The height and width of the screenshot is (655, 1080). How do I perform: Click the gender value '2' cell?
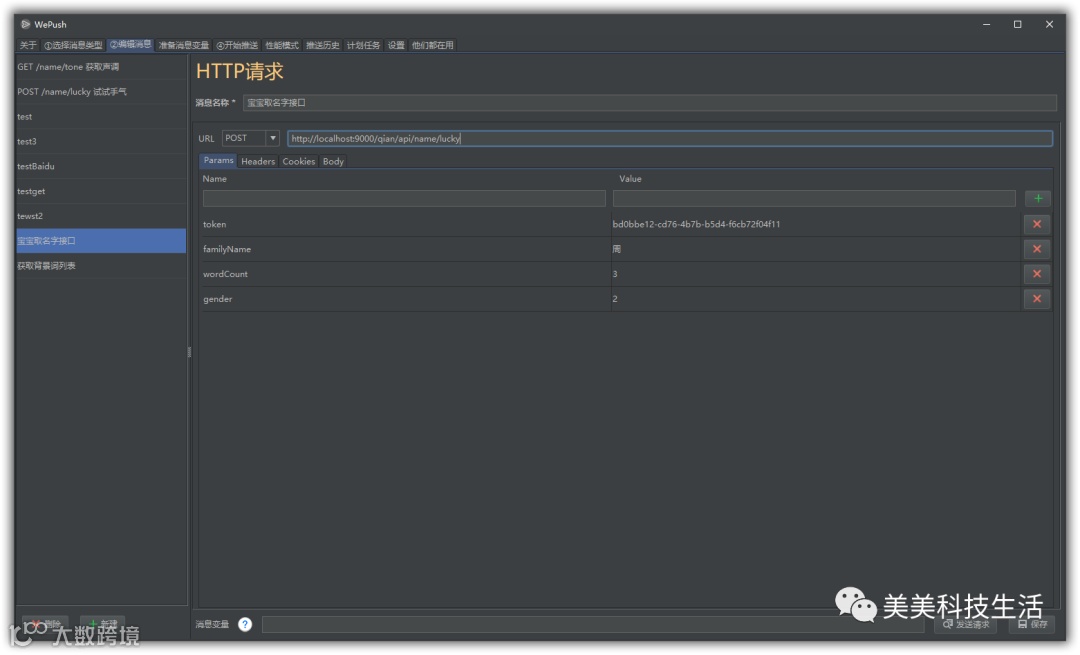(816, 298)
